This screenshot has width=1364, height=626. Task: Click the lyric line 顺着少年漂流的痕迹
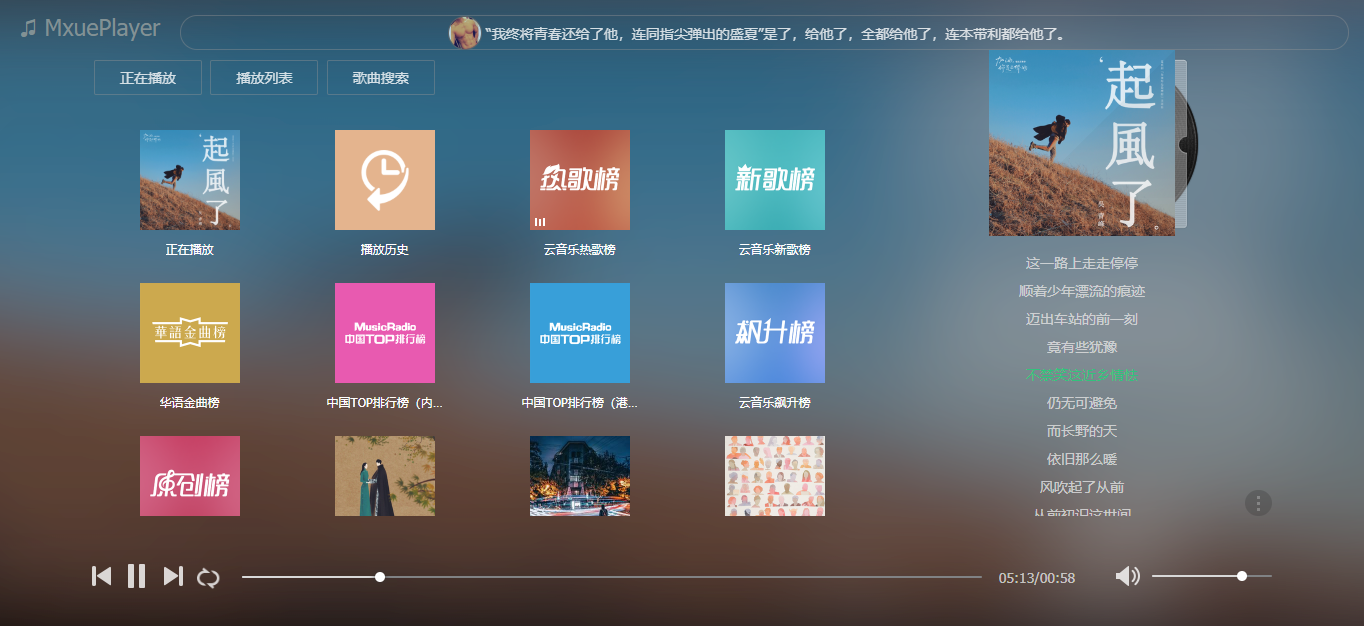tap(1082, 291)
